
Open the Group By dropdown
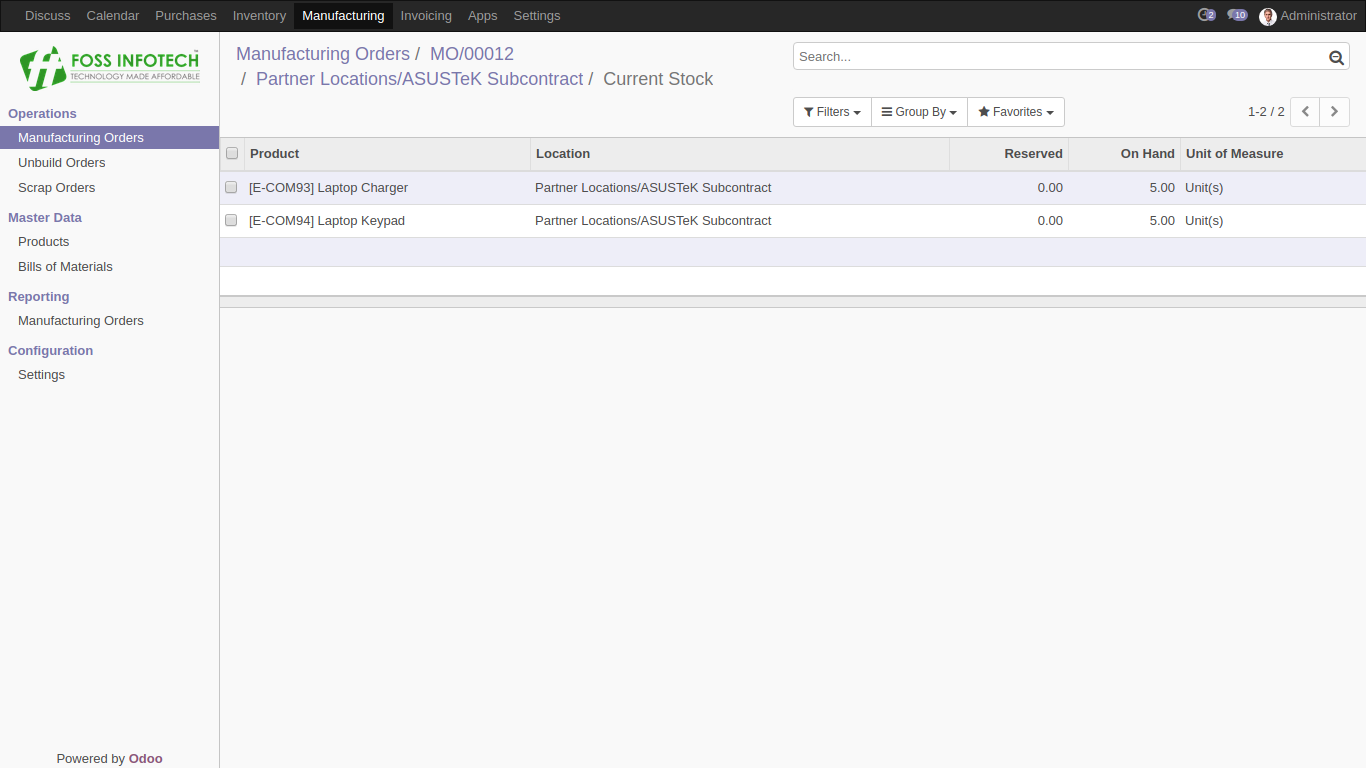pos(919,112)
